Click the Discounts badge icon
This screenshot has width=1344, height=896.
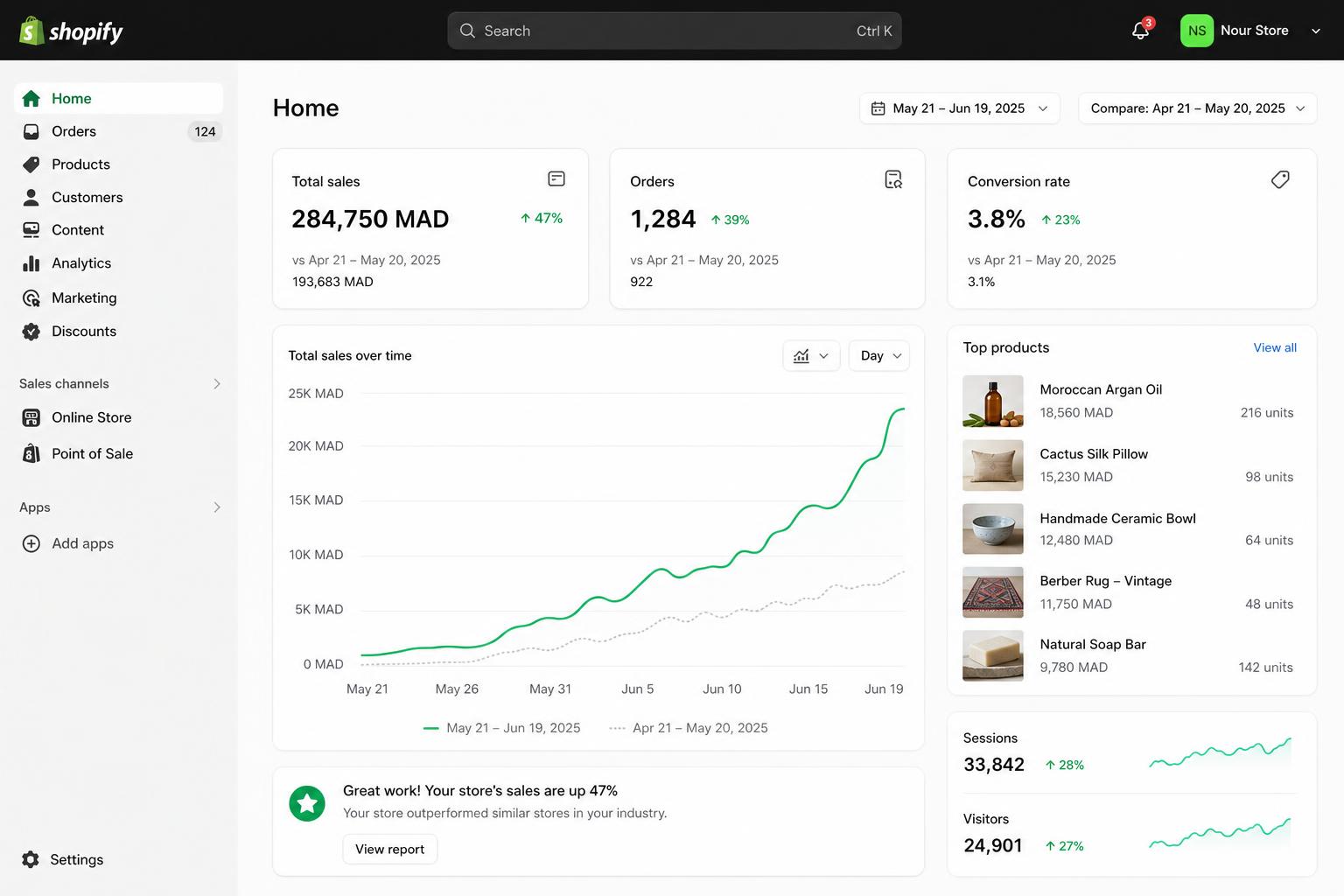[31, 332]
